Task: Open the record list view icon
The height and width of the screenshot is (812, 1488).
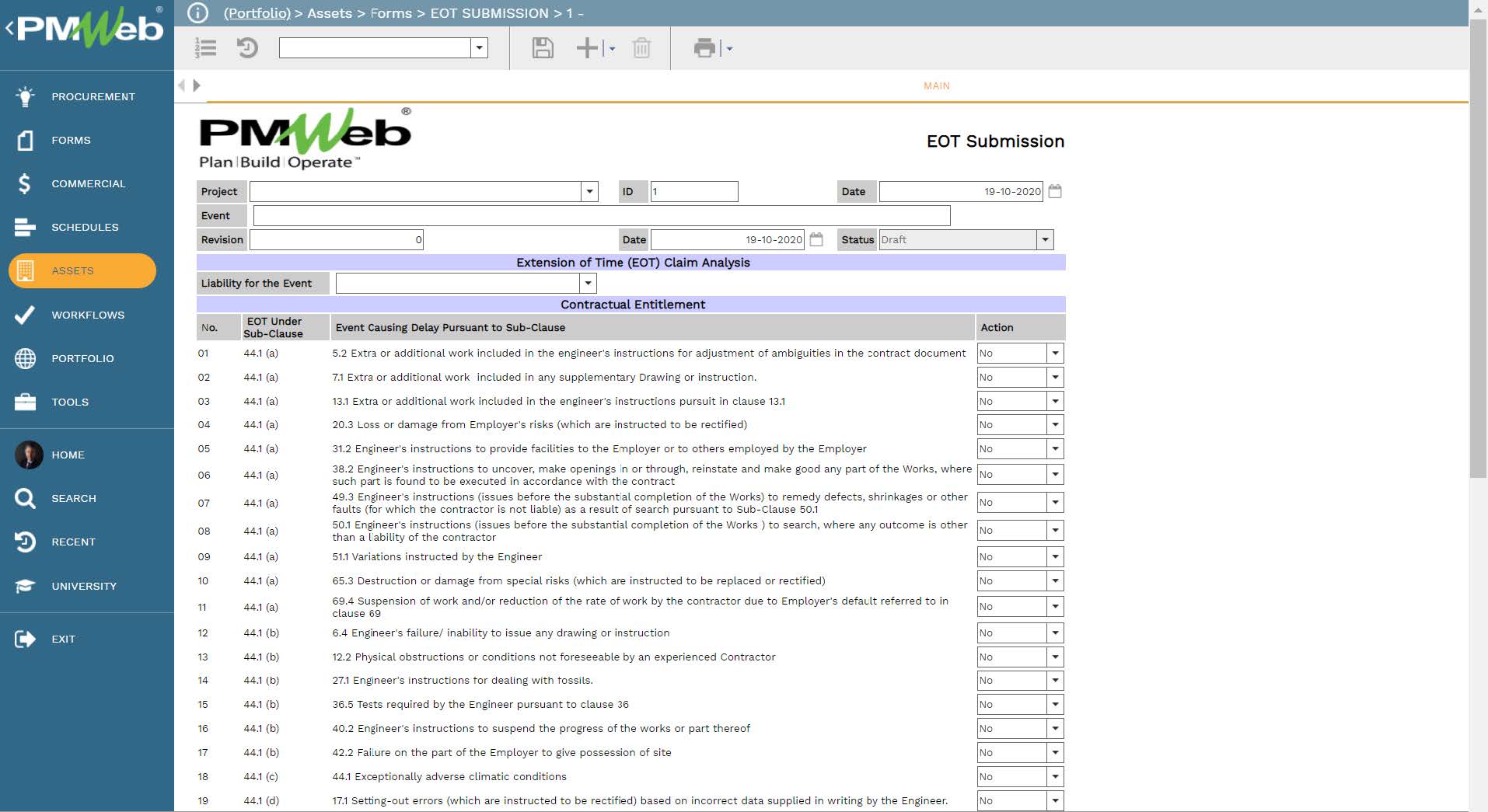Action: coord(205,48)
